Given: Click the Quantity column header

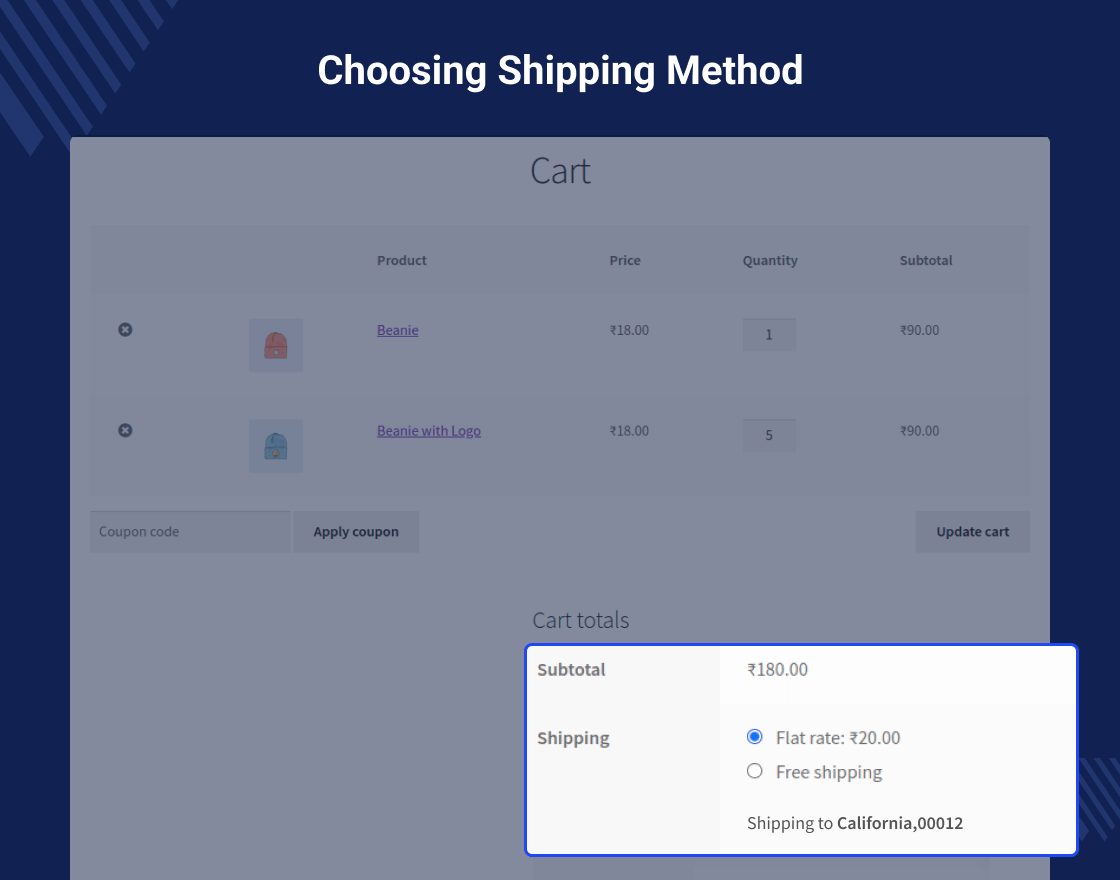Looking at the screenshot, I should coord(770,260).
